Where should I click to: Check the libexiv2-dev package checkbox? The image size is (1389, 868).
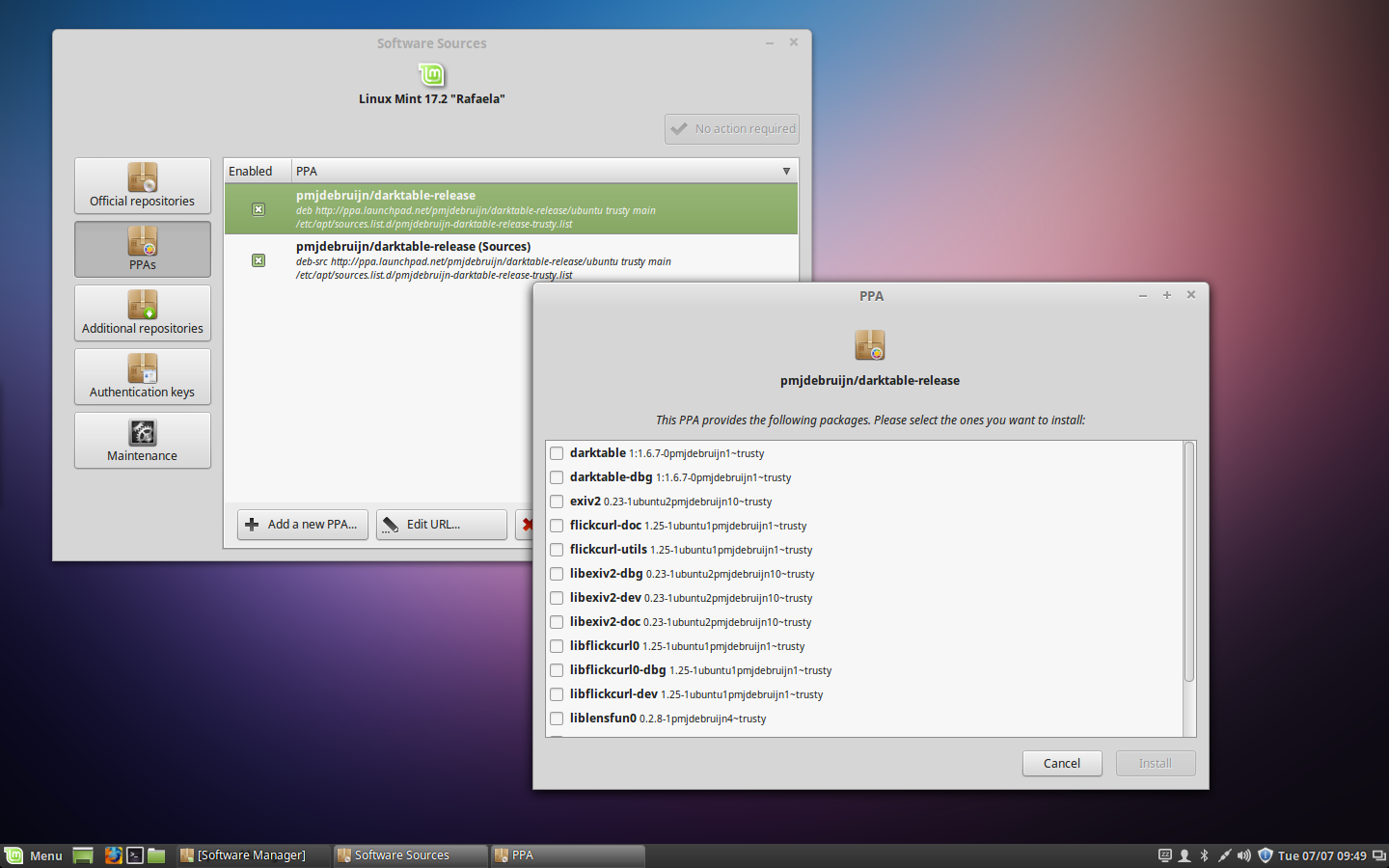tap(557, 598)
